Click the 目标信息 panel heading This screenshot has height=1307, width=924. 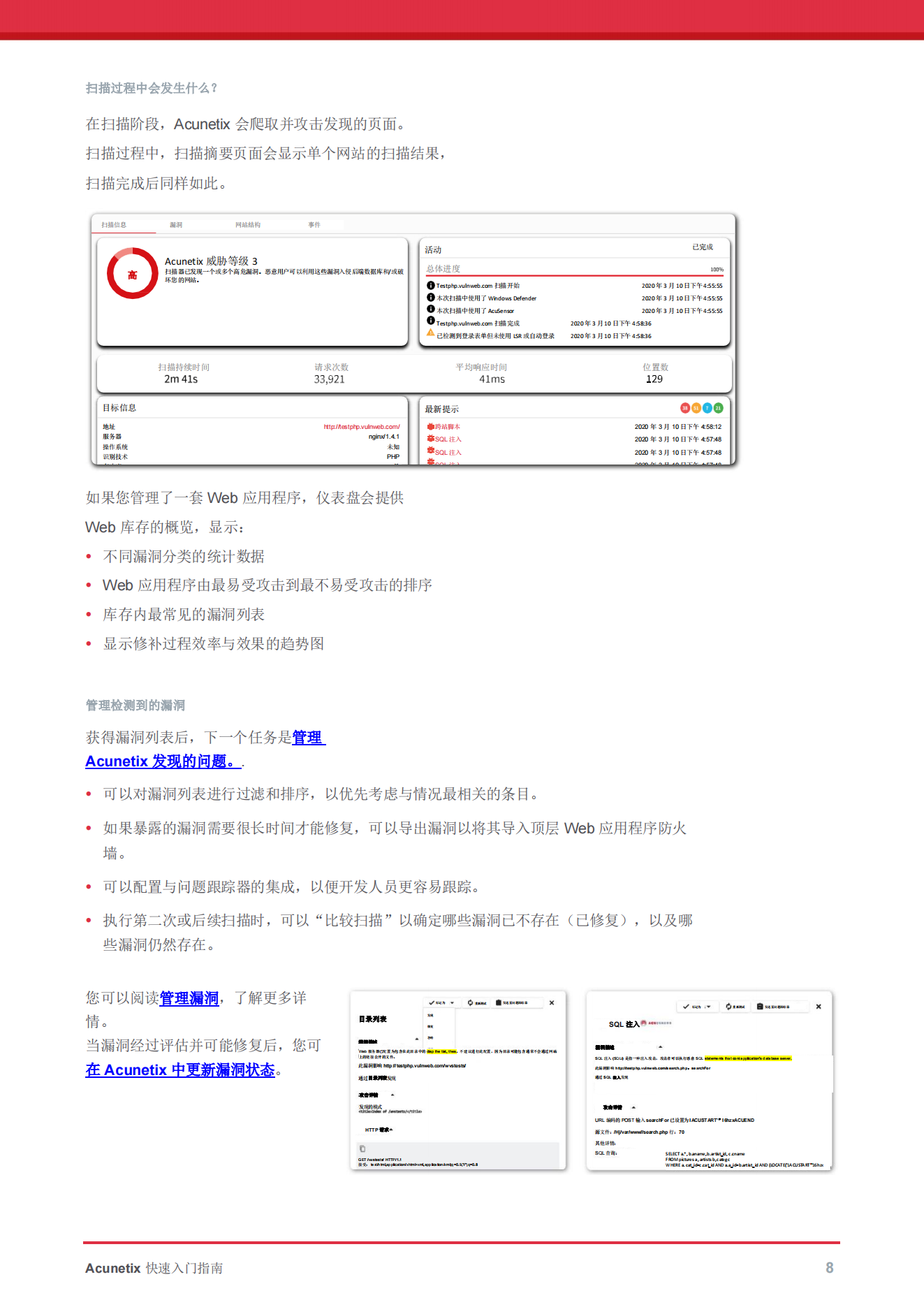pos(119,408)
